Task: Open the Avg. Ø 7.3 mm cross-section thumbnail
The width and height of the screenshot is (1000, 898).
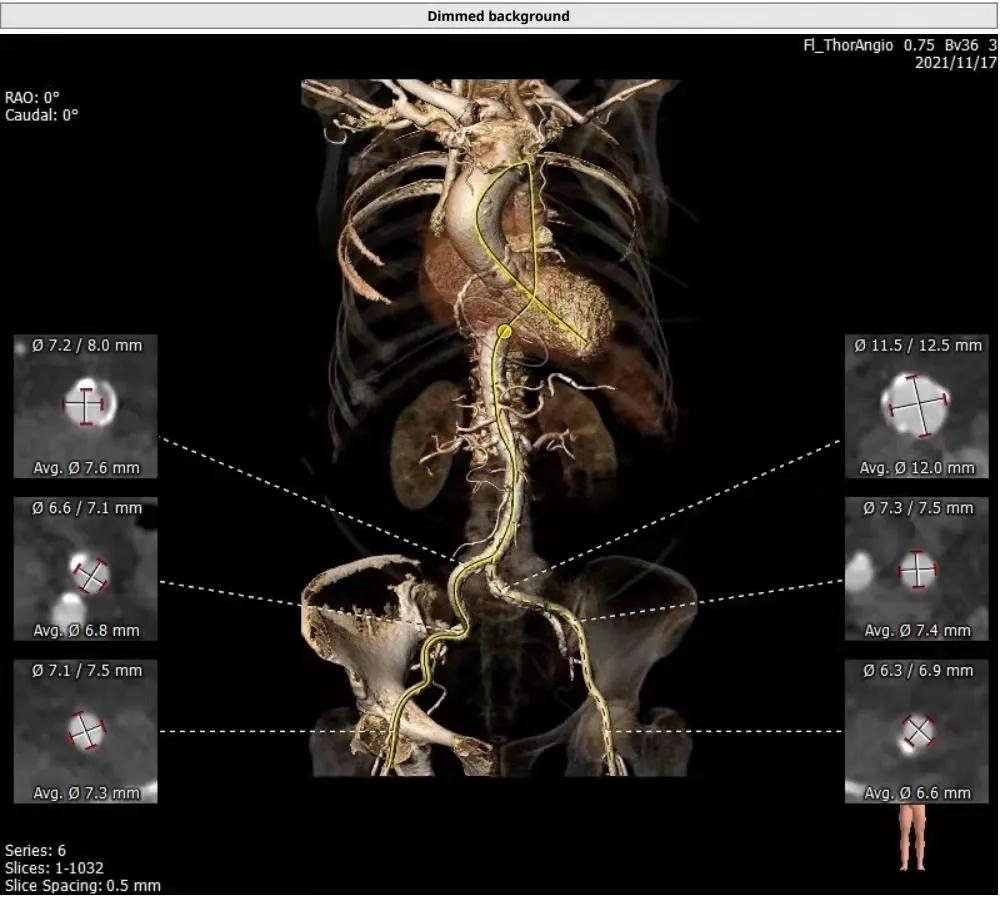Action: click(86, 731)
